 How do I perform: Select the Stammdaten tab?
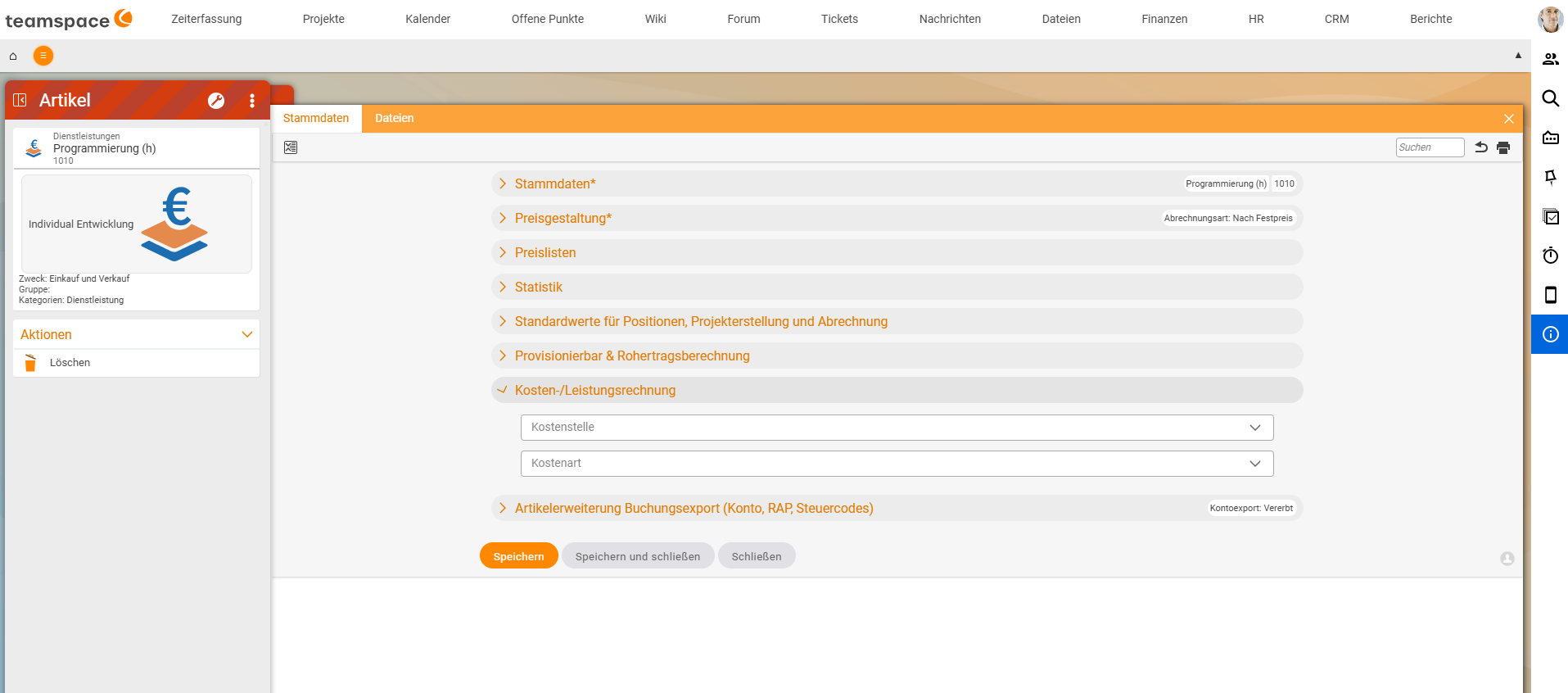pyautogui.click(x=316, y=118)
